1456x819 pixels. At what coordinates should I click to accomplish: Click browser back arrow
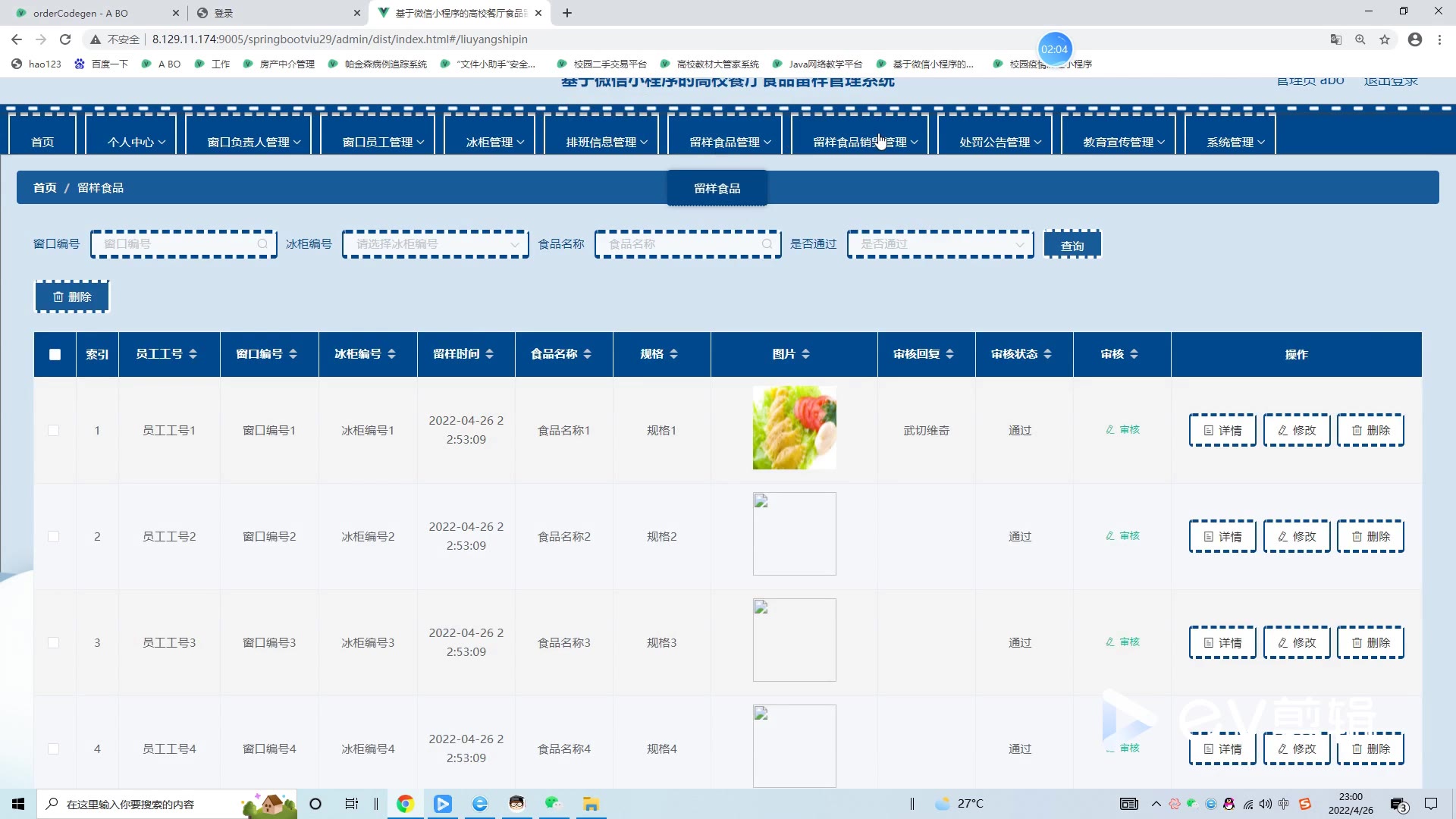point(17,39)
